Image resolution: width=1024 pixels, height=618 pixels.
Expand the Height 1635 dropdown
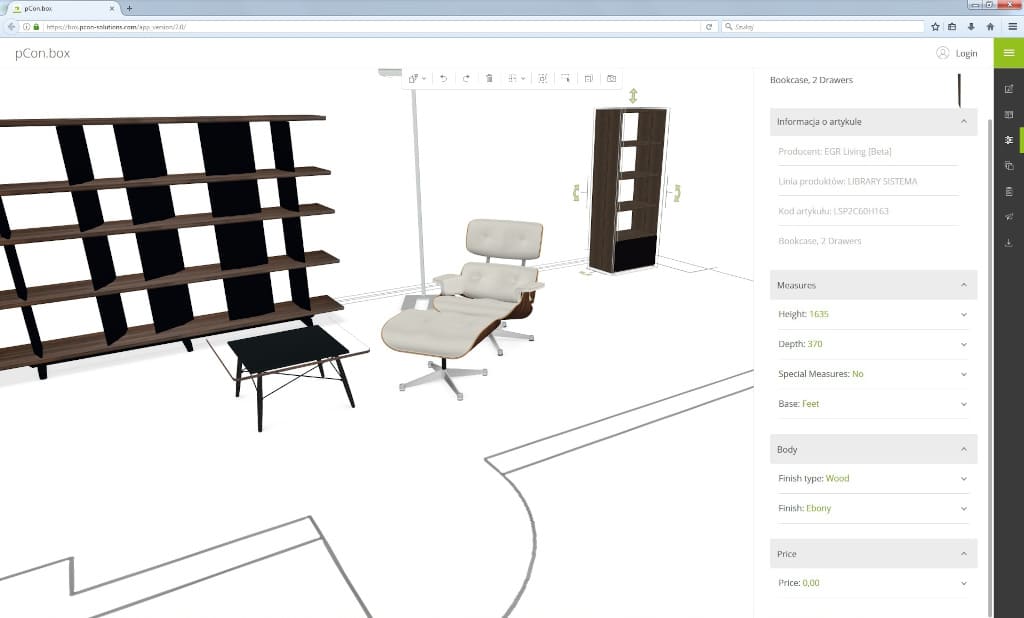point(964,314)
